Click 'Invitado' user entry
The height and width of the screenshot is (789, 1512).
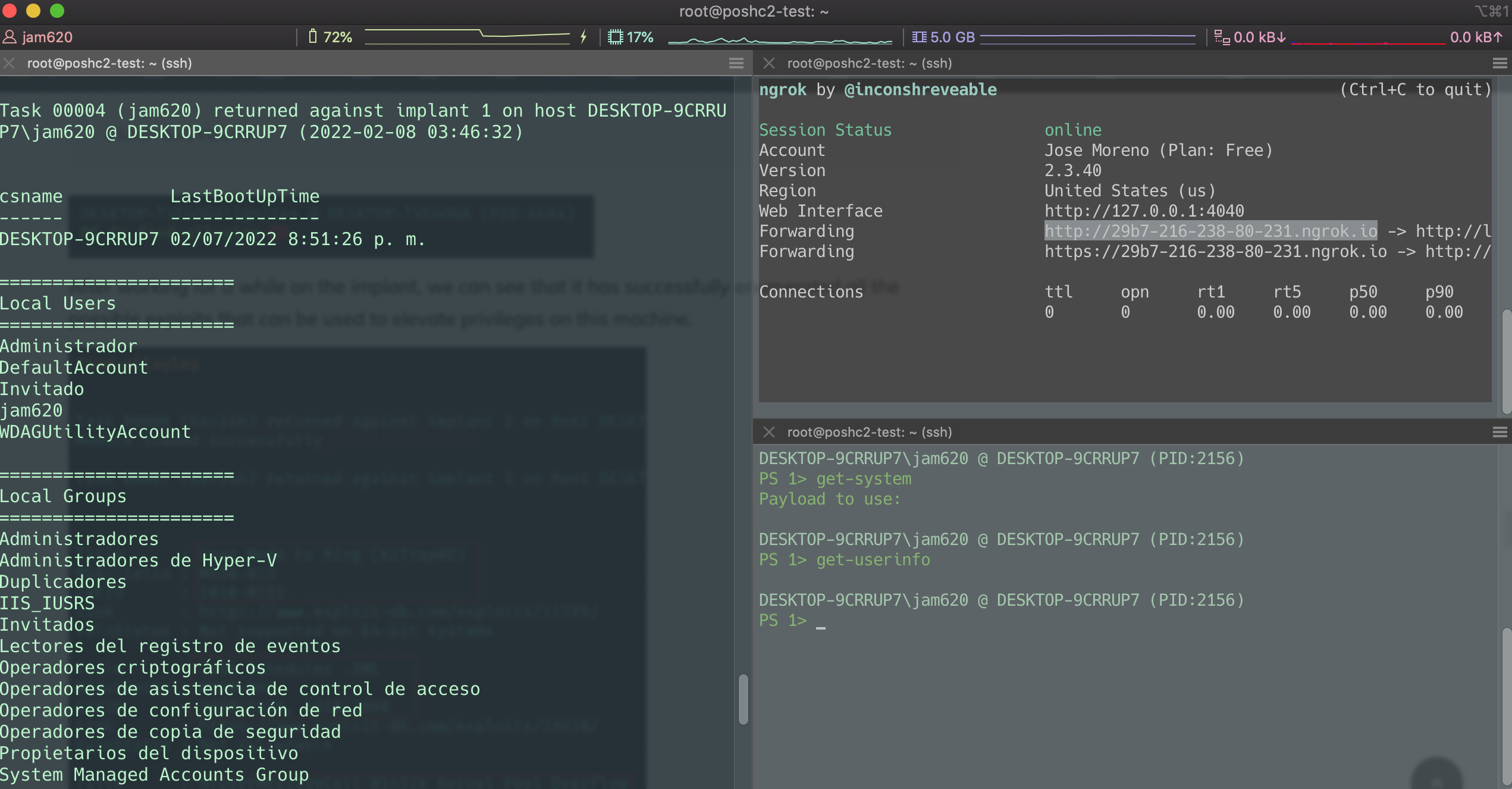point(42,389)
